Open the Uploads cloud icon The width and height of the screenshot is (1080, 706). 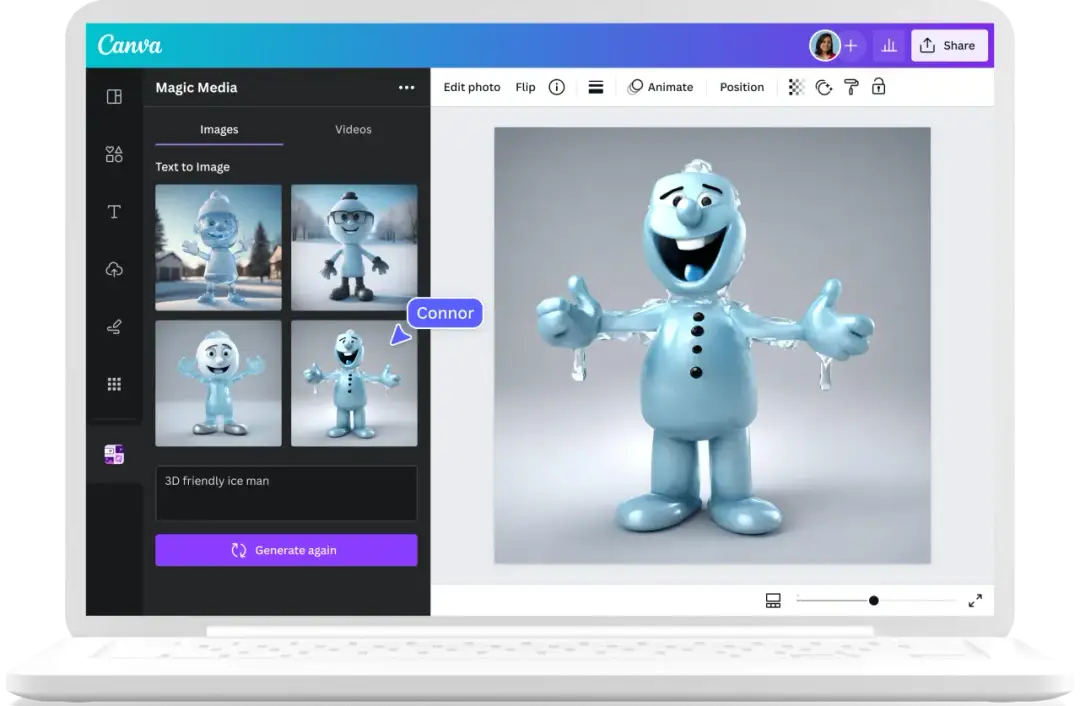[x=114, y=269]
